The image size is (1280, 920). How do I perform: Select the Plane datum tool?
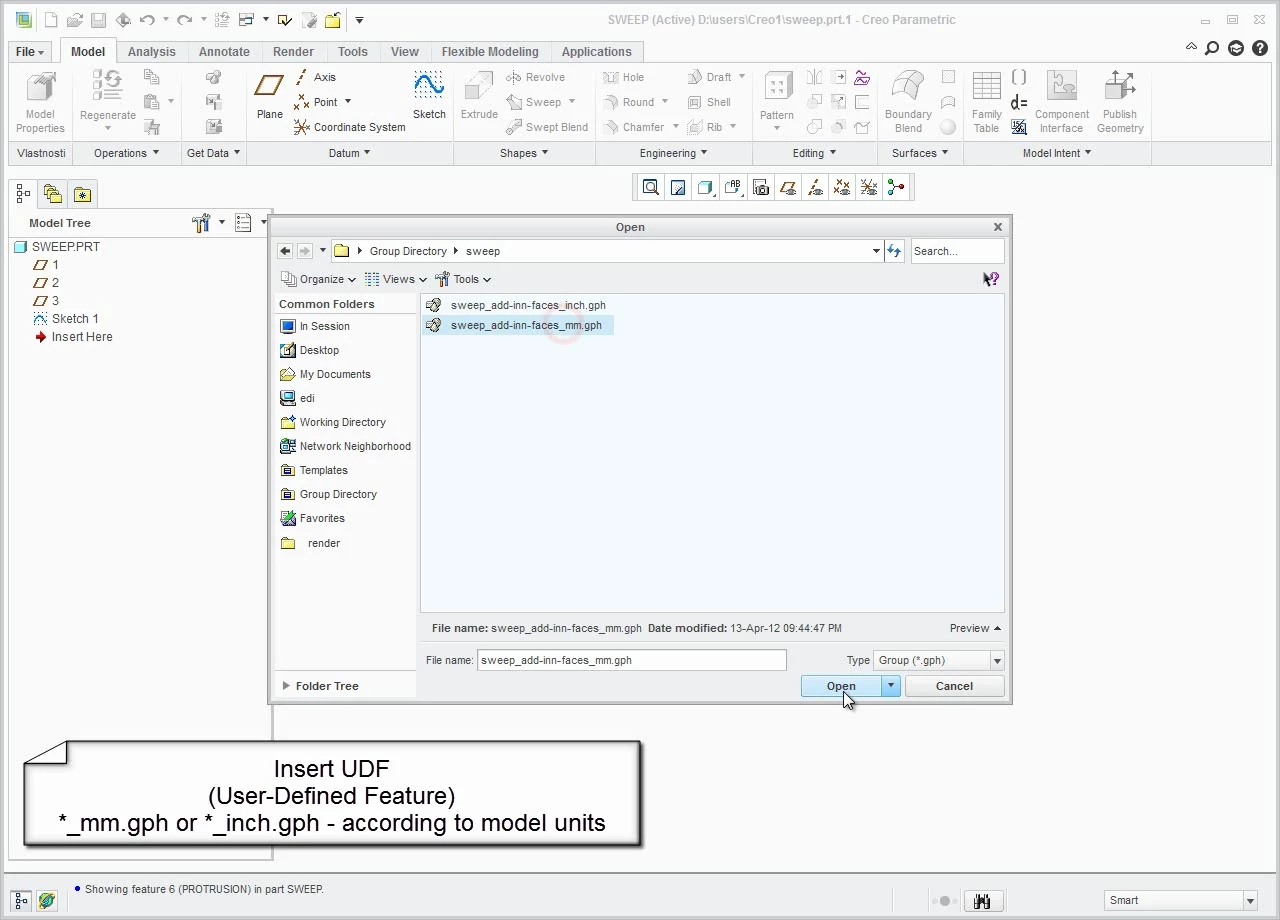click(269, 95)
